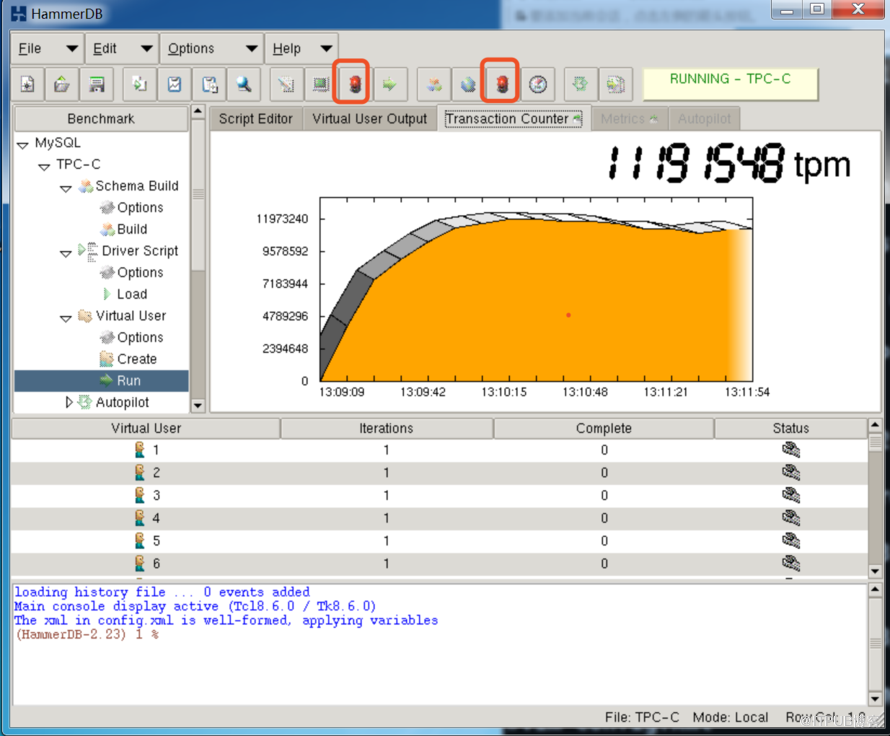
Task: Click the Paste clipboard toolbar icon
Action: tap(209, 85)
